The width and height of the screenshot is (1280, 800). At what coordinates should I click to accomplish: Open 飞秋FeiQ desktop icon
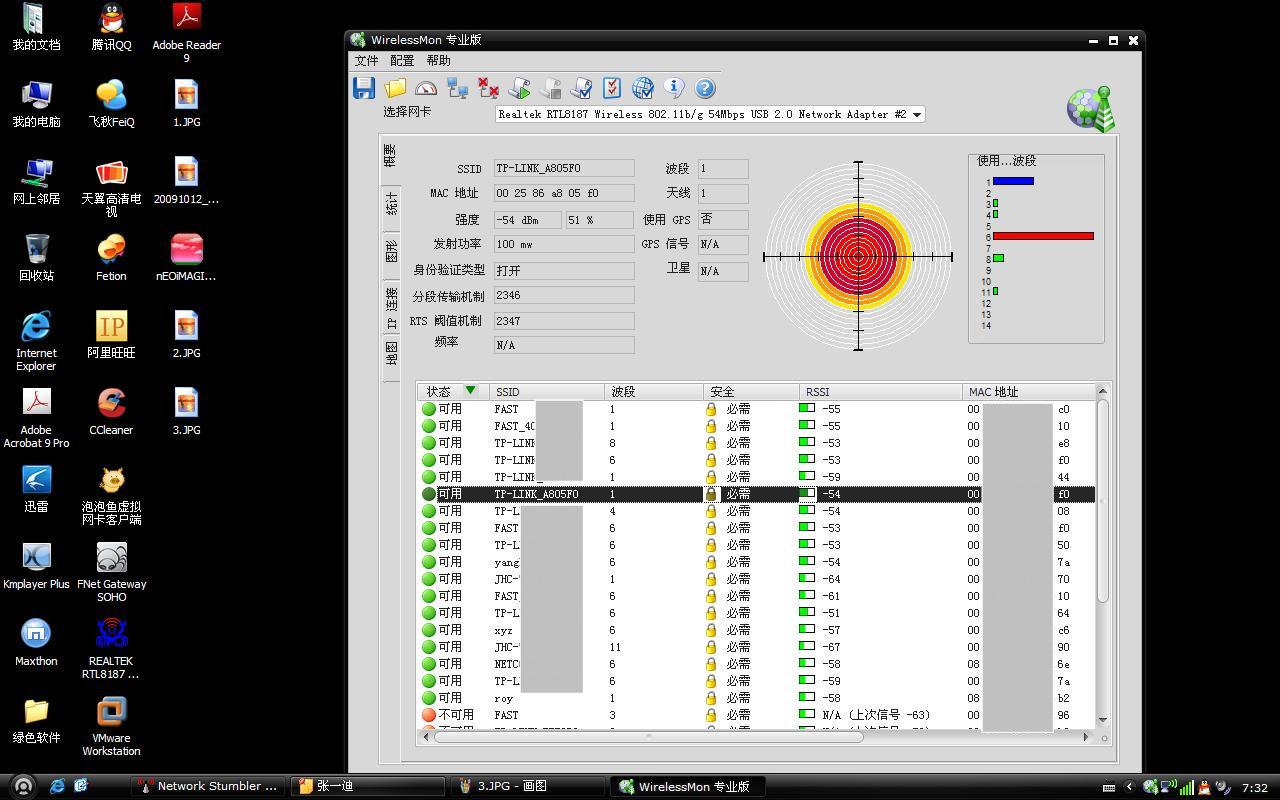(x=111, y=104)
